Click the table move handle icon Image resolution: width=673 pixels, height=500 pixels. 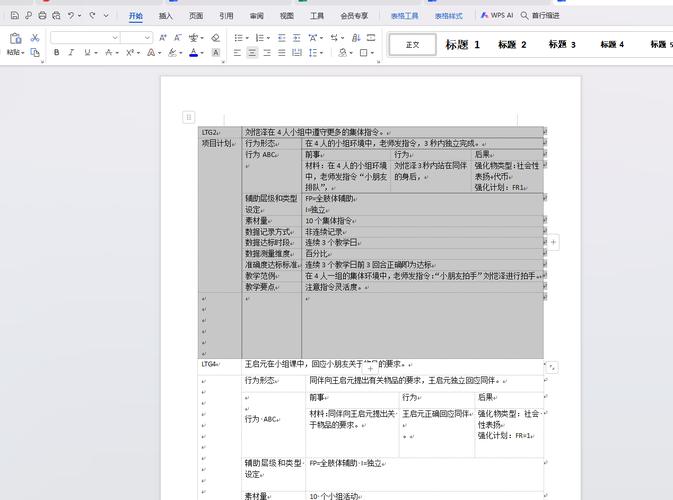[188, 117]
